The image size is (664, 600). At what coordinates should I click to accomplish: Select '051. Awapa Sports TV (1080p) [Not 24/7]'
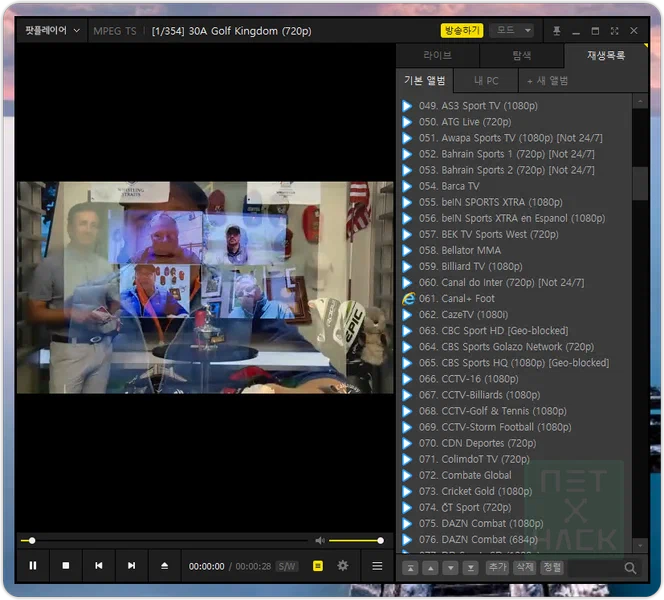point(511,138)
